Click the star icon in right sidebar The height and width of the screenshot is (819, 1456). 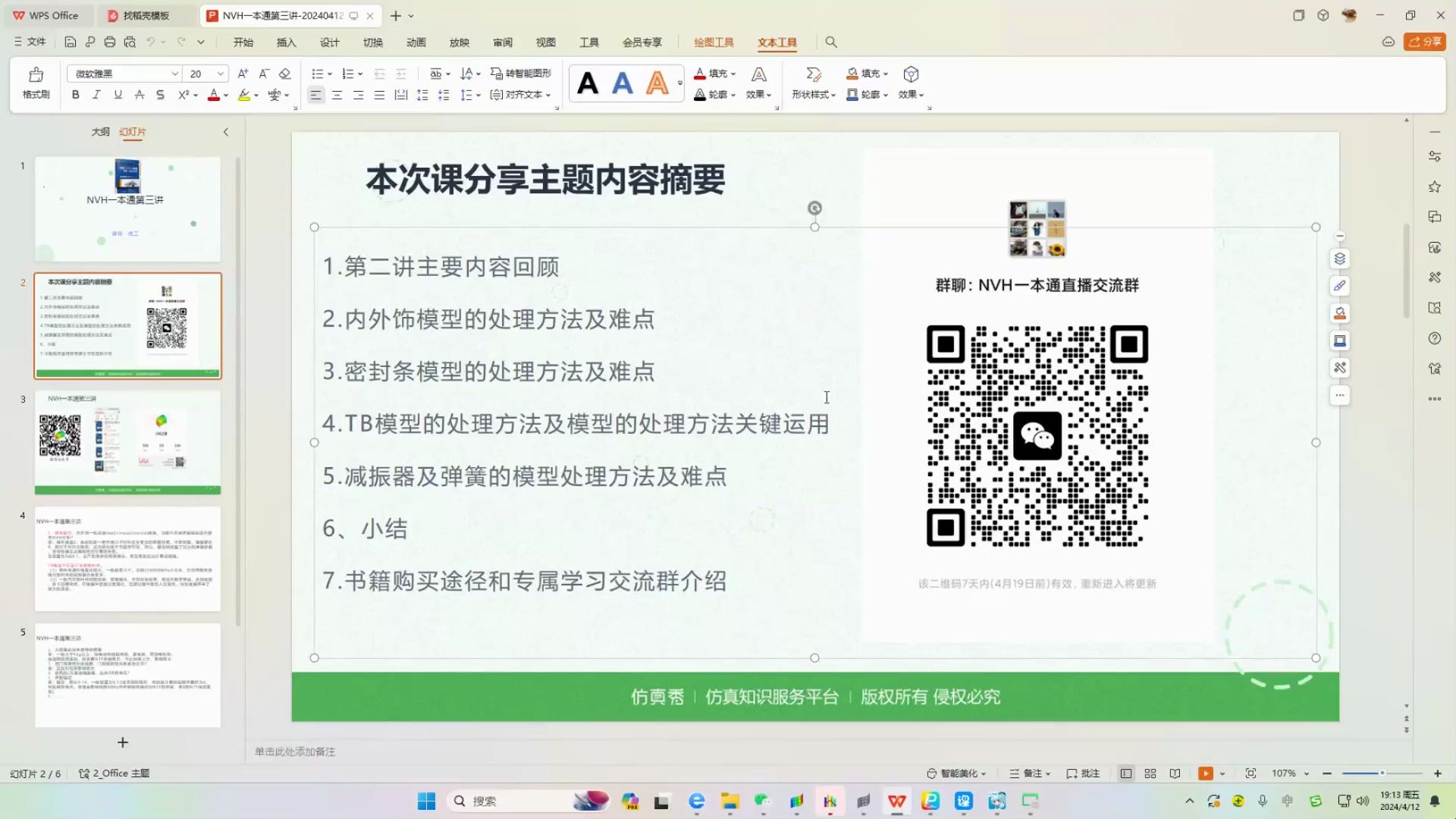pos(1435,187)
